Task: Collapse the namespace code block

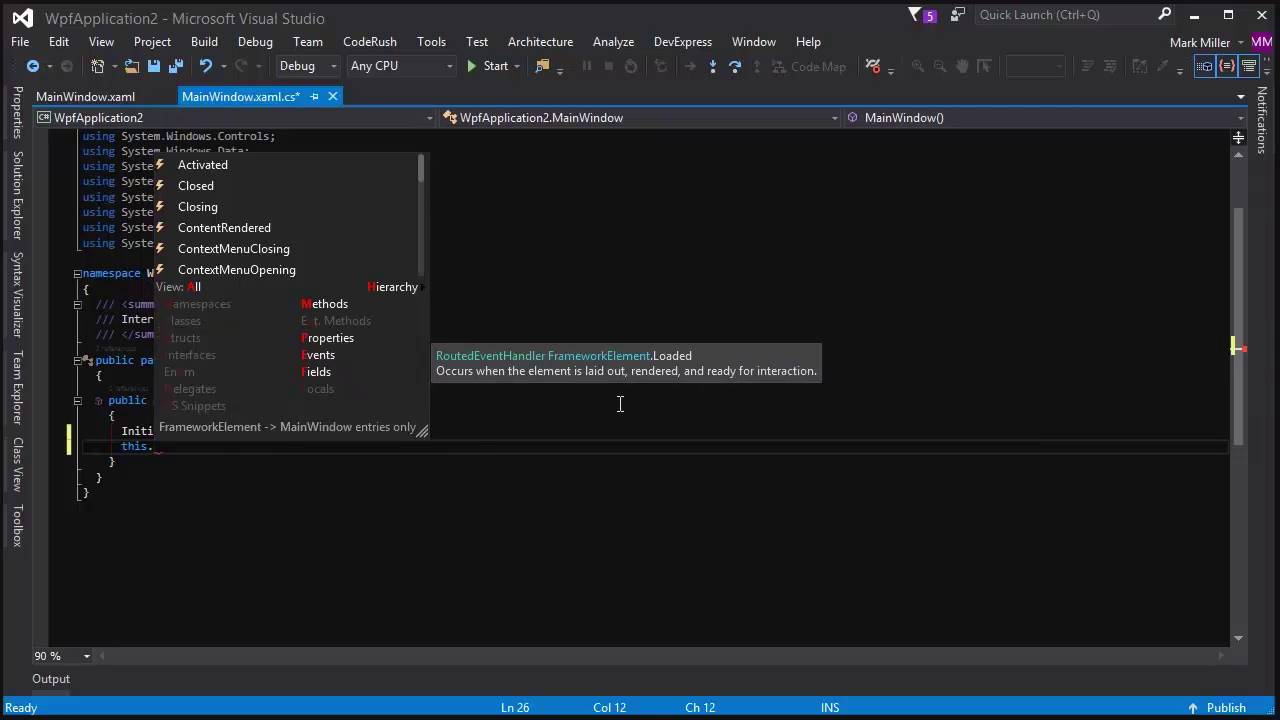Action: point(77,273)
